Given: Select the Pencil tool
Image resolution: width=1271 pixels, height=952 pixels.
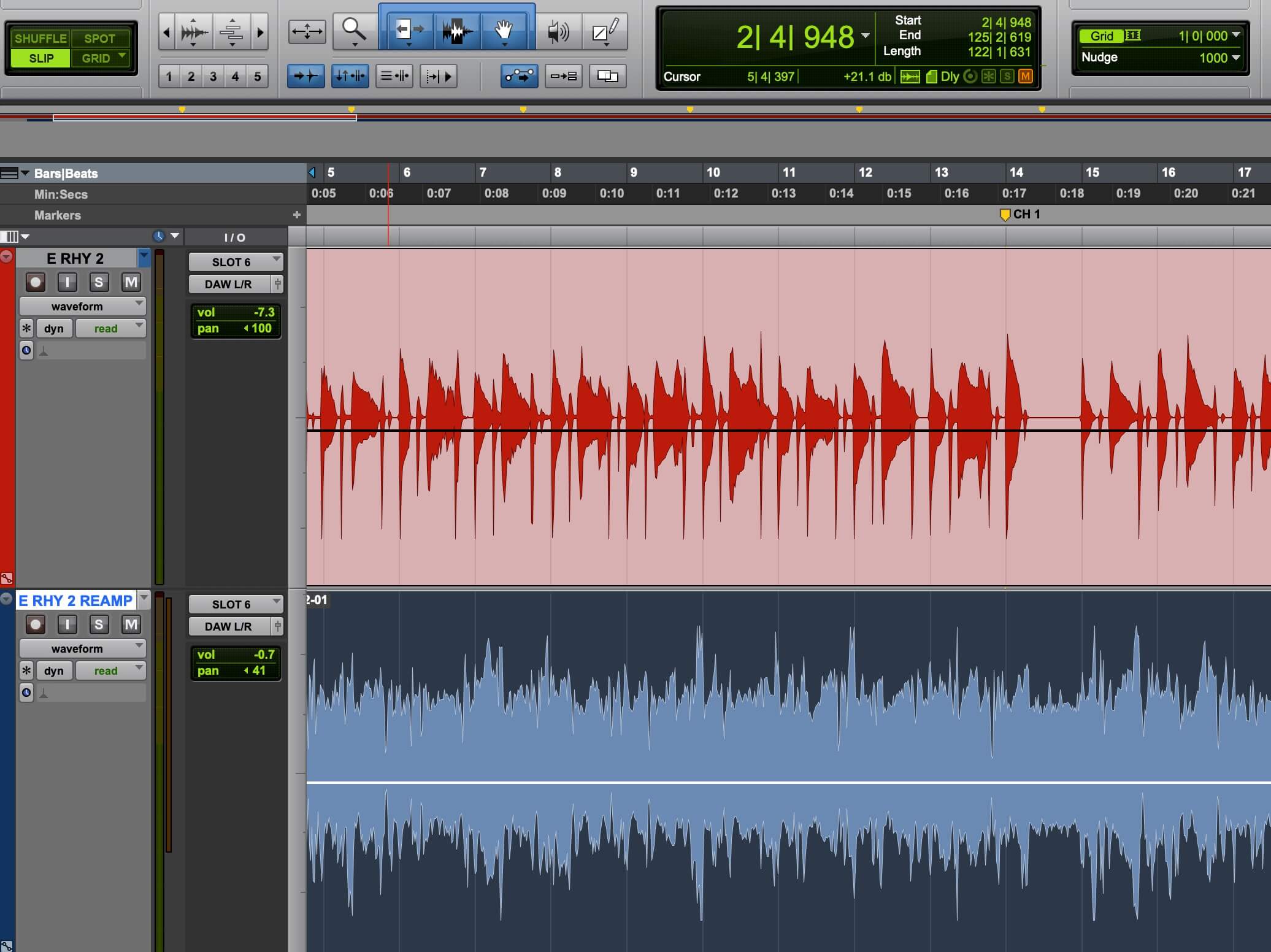Looking at the screenshot, I should pyautogui.click(x=605, y=31).
